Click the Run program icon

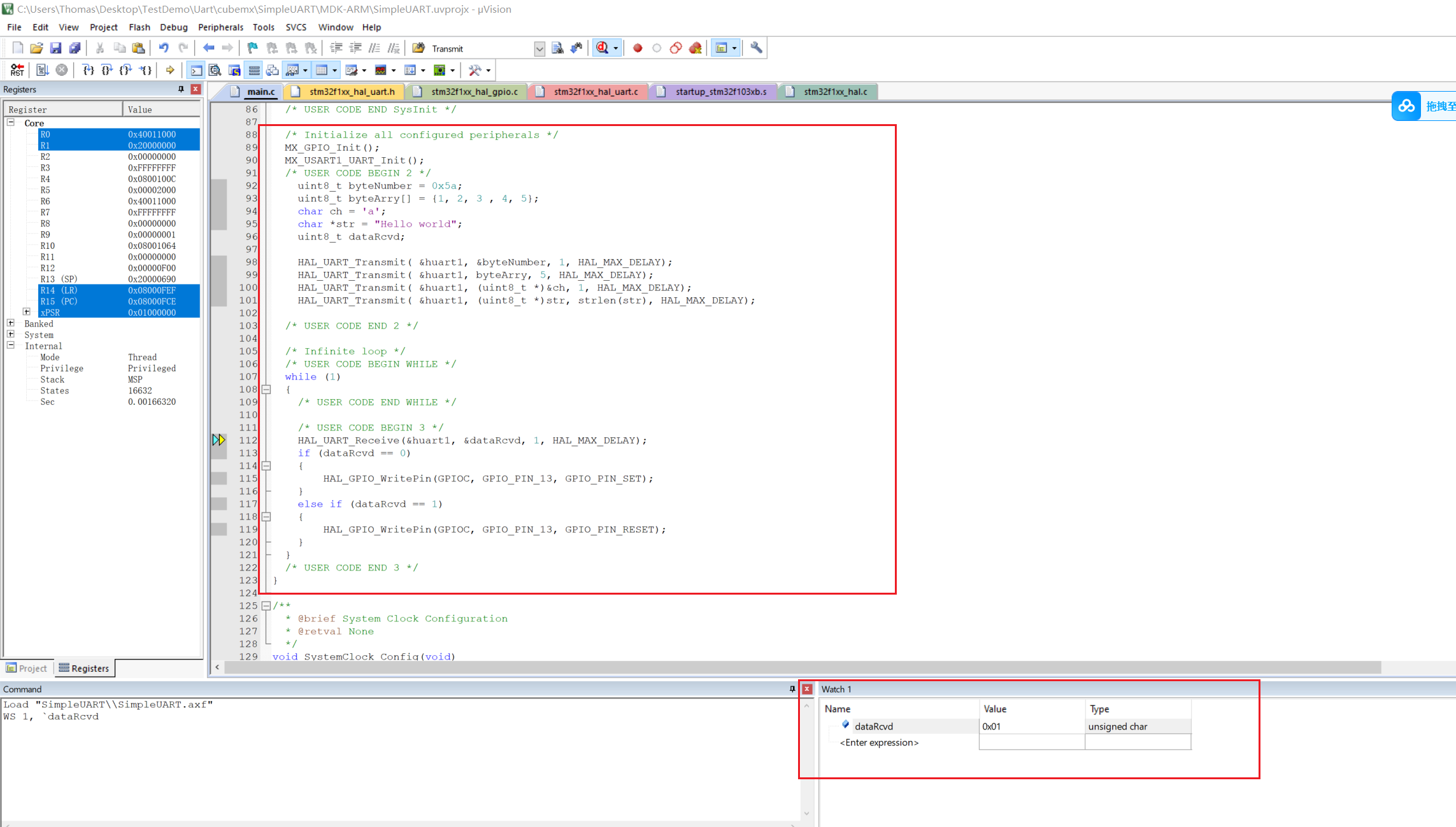tap(43, 70)
